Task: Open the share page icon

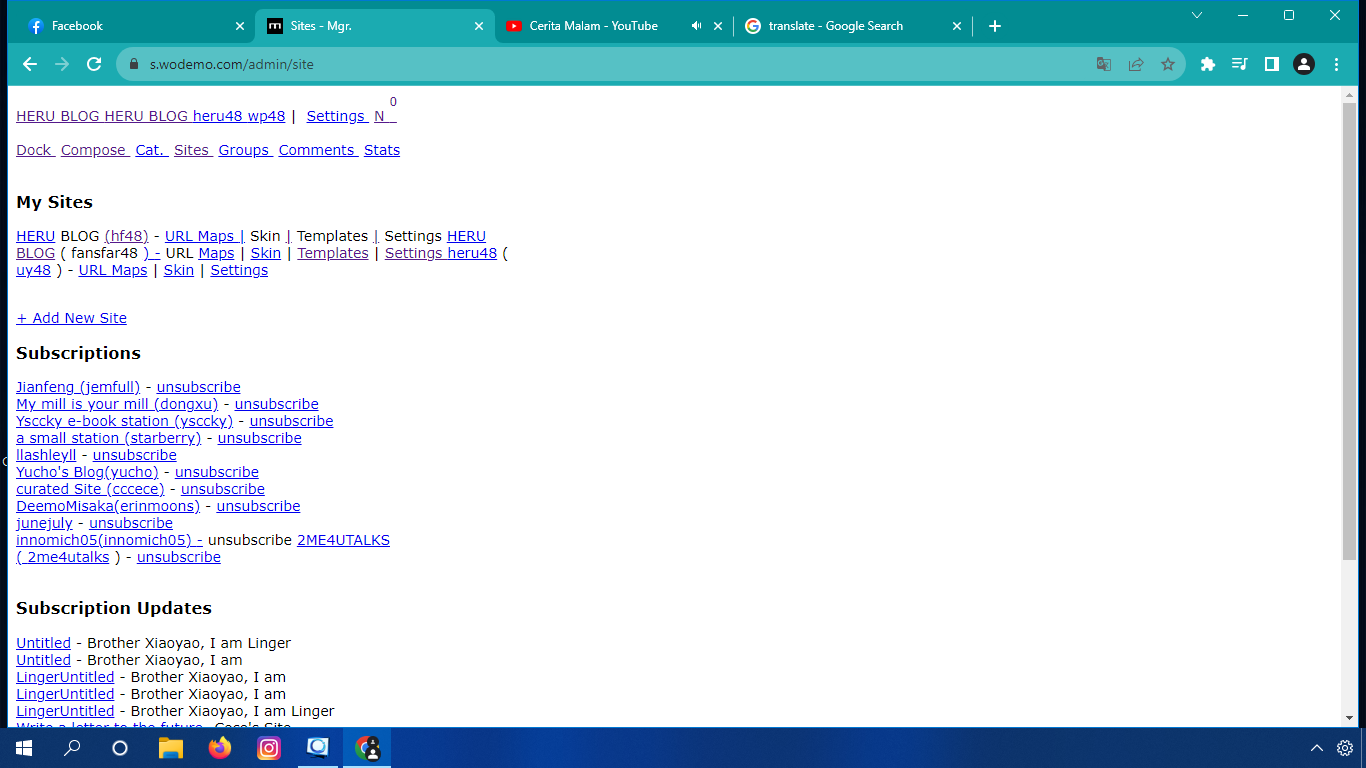Action: pyautogui.click(x=1136, y=64)
